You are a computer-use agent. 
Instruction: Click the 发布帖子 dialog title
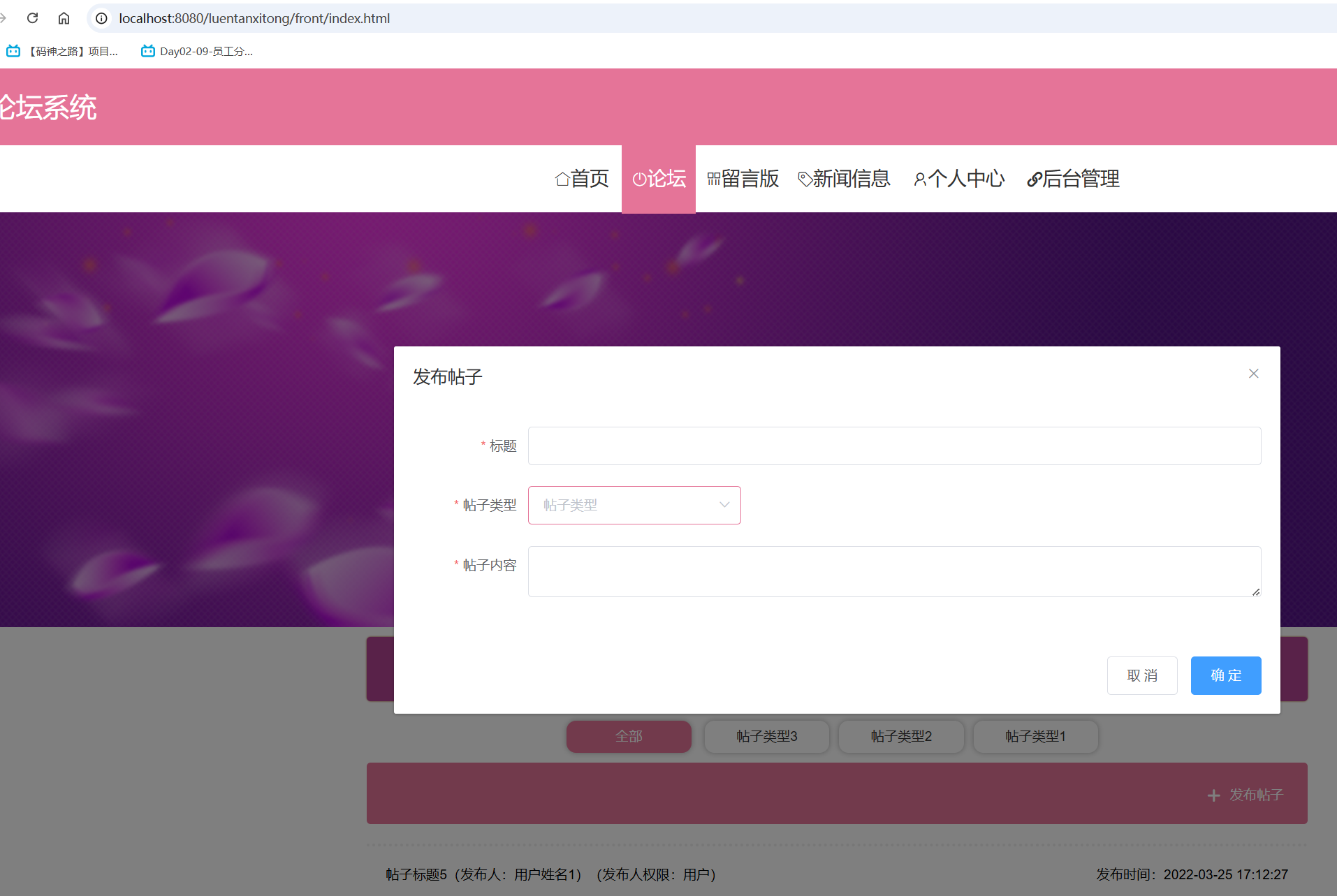coord(447,377)
